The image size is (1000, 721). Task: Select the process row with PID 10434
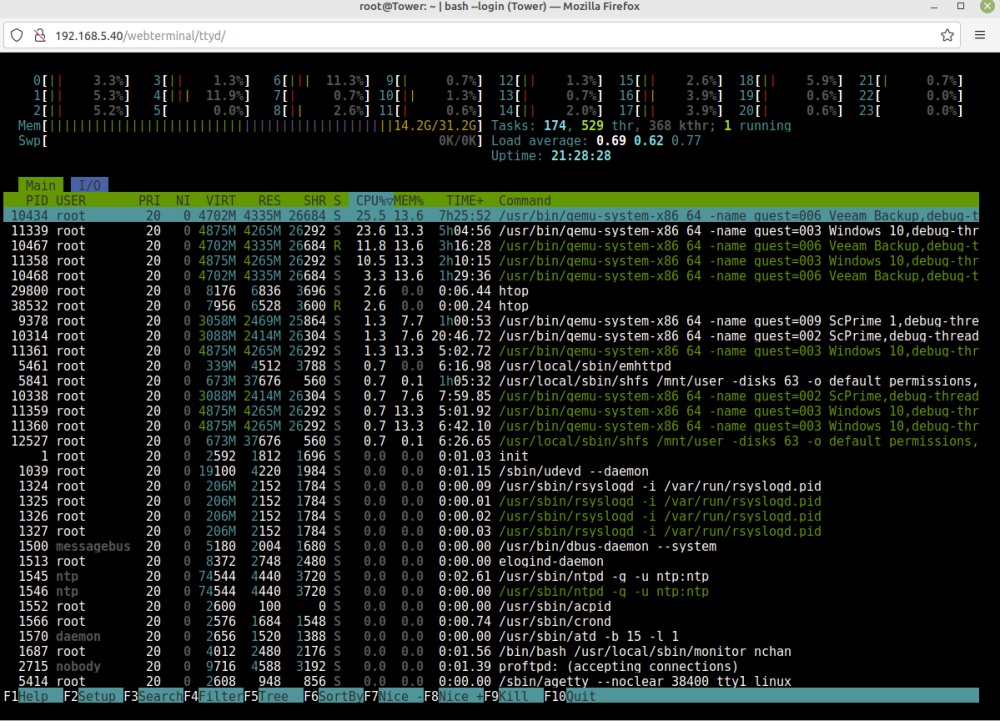click(491, 215)
